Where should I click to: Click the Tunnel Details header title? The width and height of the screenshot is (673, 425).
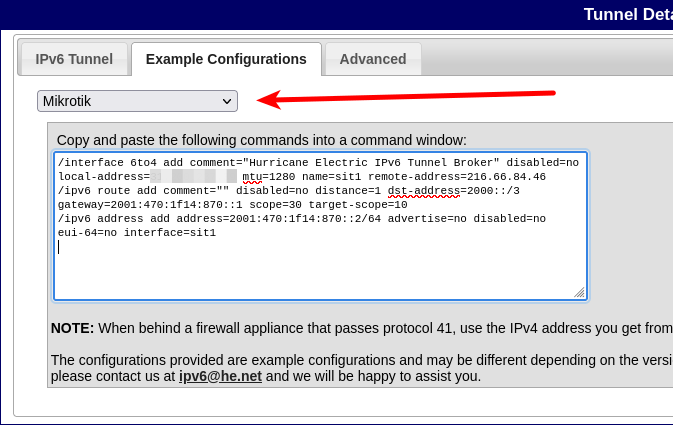pyautogui.click(x=628, y=15)
